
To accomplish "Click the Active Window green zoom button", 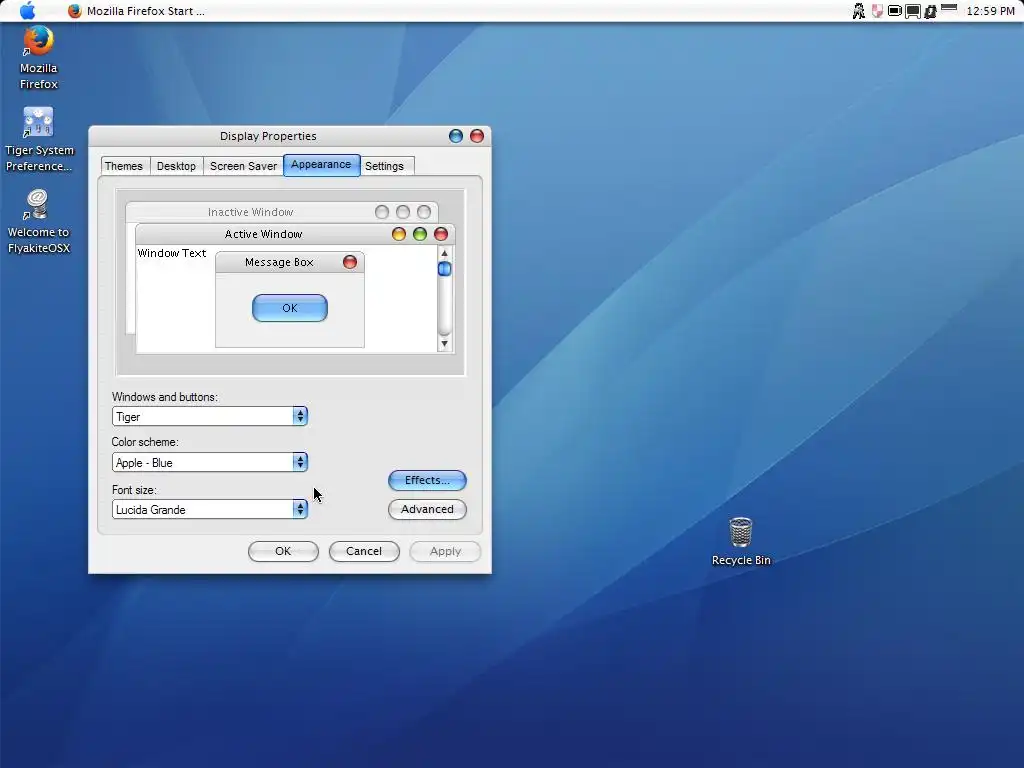I will [x=419, y=234].
